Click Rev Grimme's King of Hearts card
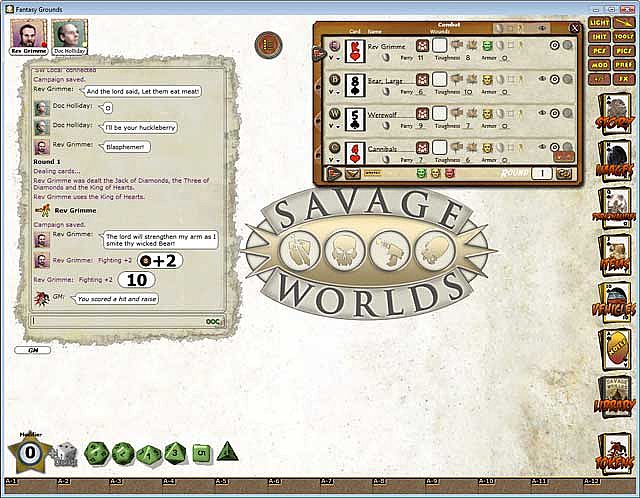The height and width of the screenshot is (498, 640). coord(355,51)
